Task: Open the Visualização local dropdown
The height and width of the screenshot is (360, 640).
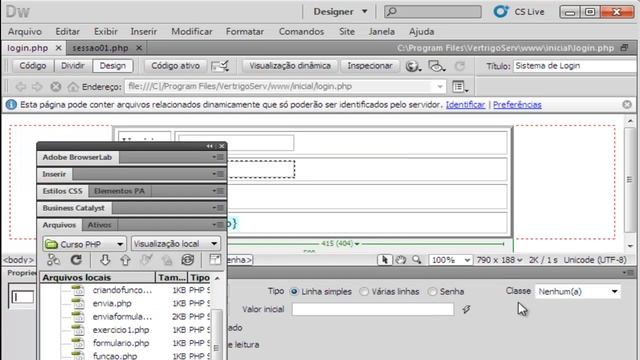Action: click(x=176, y=244)
